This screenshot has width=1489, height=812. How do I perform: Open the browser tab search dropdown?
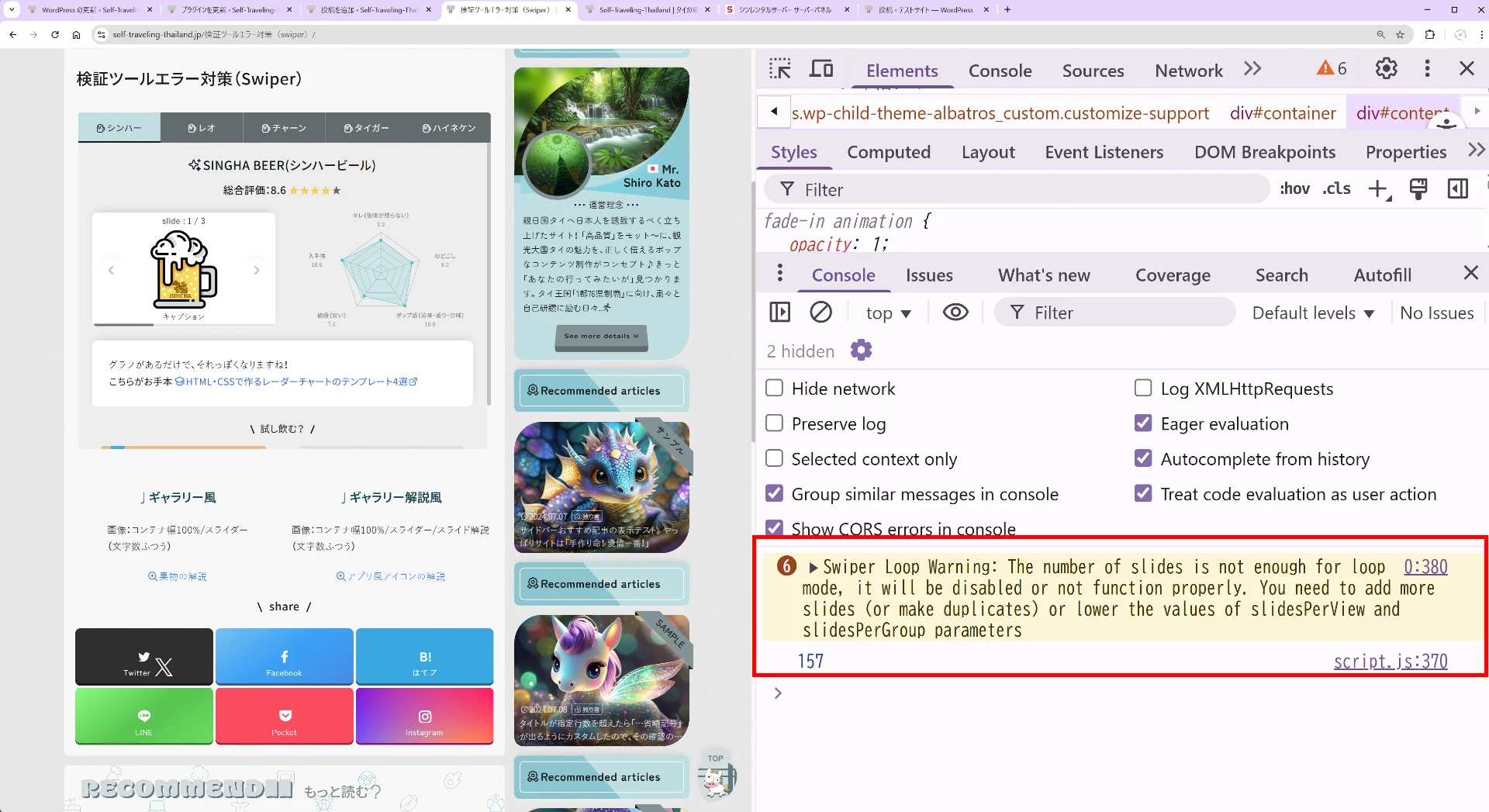11,9
